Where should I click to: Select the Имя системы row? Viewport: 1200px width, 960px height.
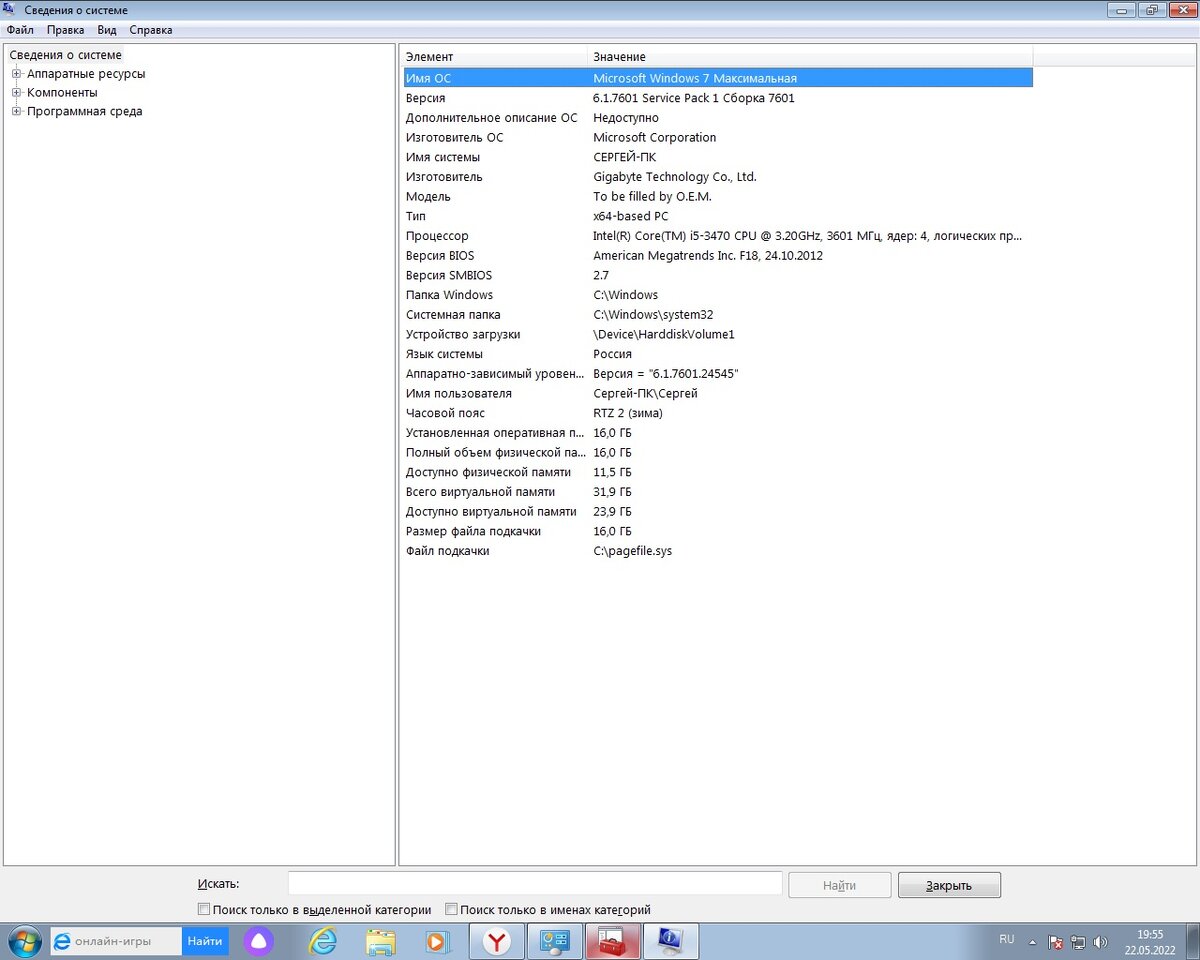click(717, 157)
